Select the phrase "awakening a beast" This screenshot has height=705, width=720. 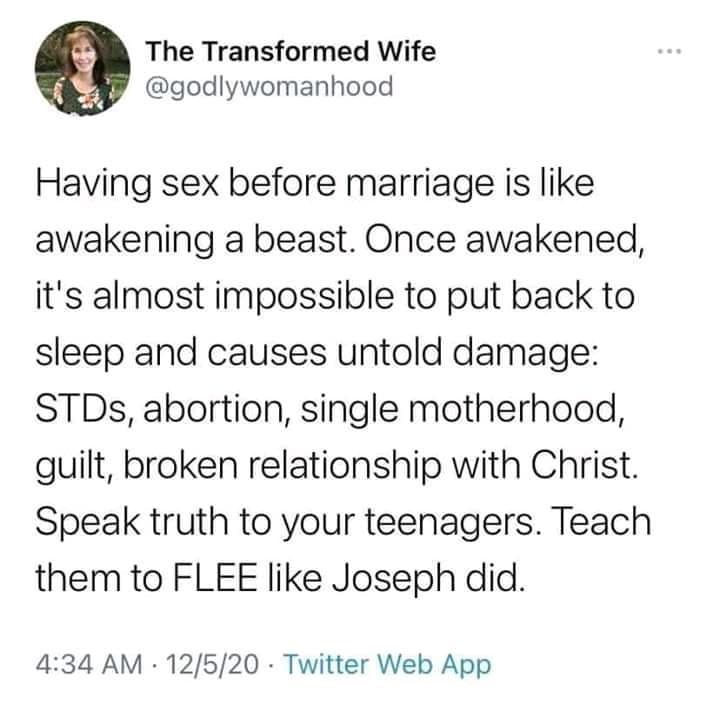[x=191, y=240]
